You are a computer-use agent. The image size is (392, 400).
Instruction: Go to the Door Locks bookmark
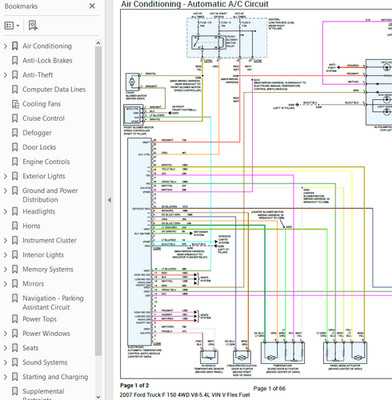point(39,147)
